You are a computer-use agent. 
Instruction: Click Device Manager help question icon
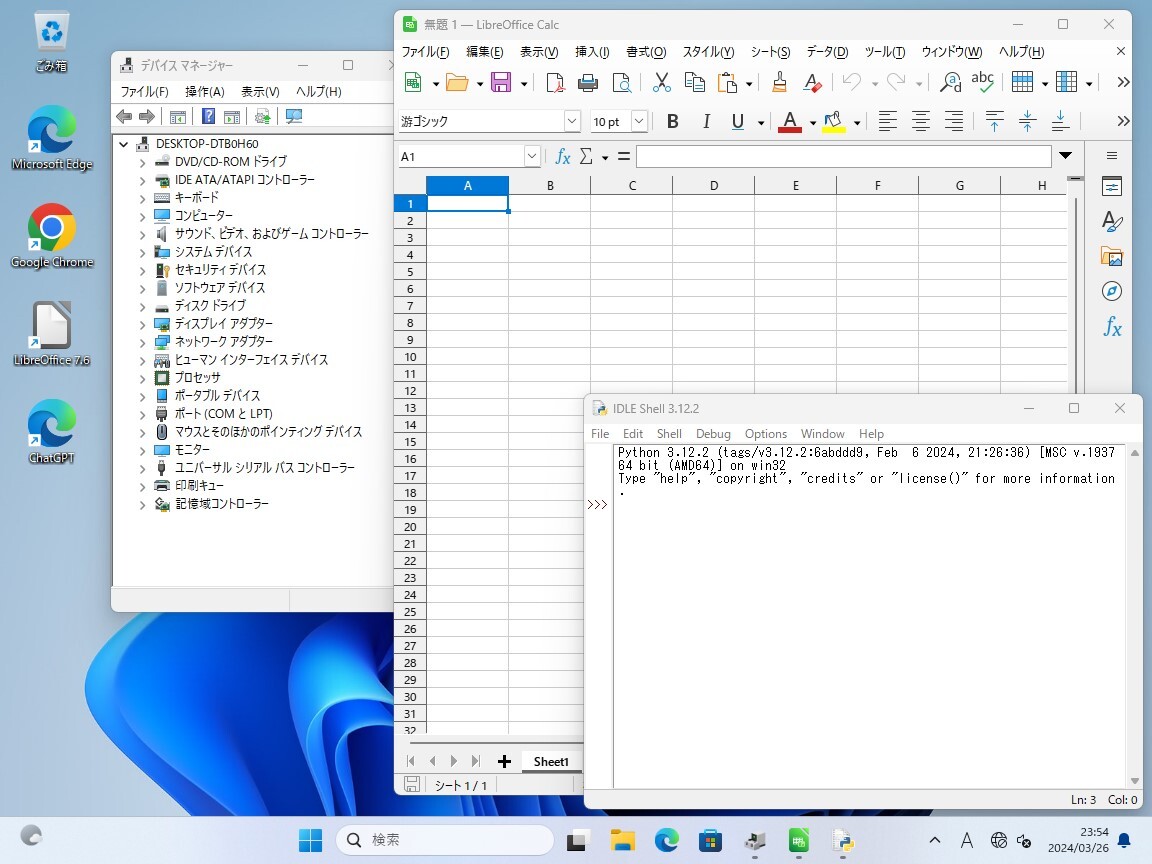coord(209,116)
